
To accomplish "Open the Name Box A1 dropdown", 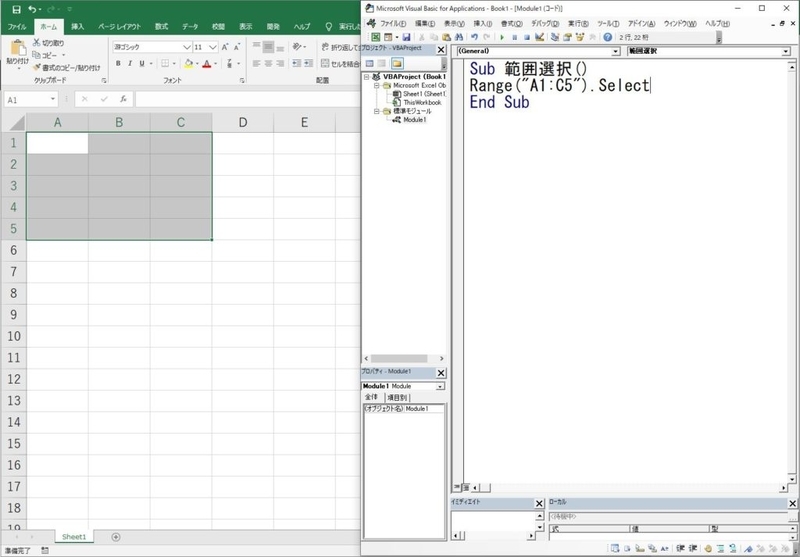I will point(53,99).
